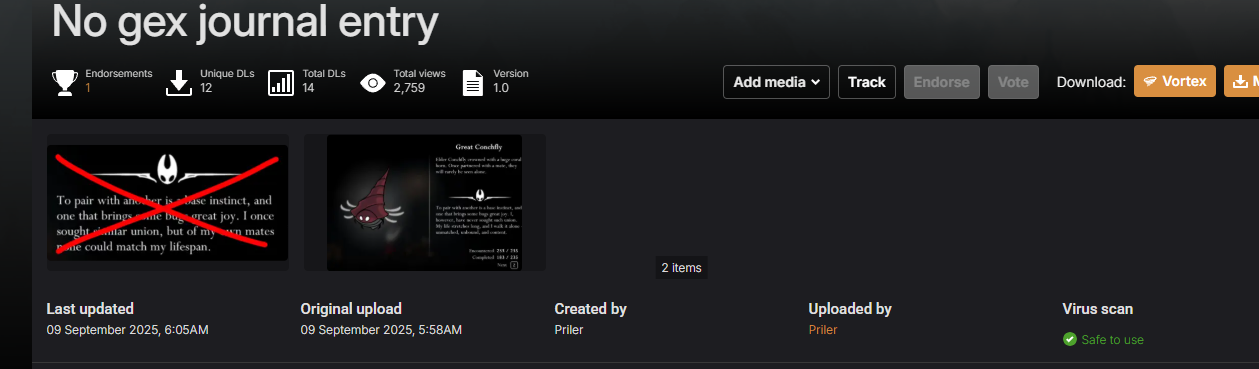Click the Version value 1.0

501,88
